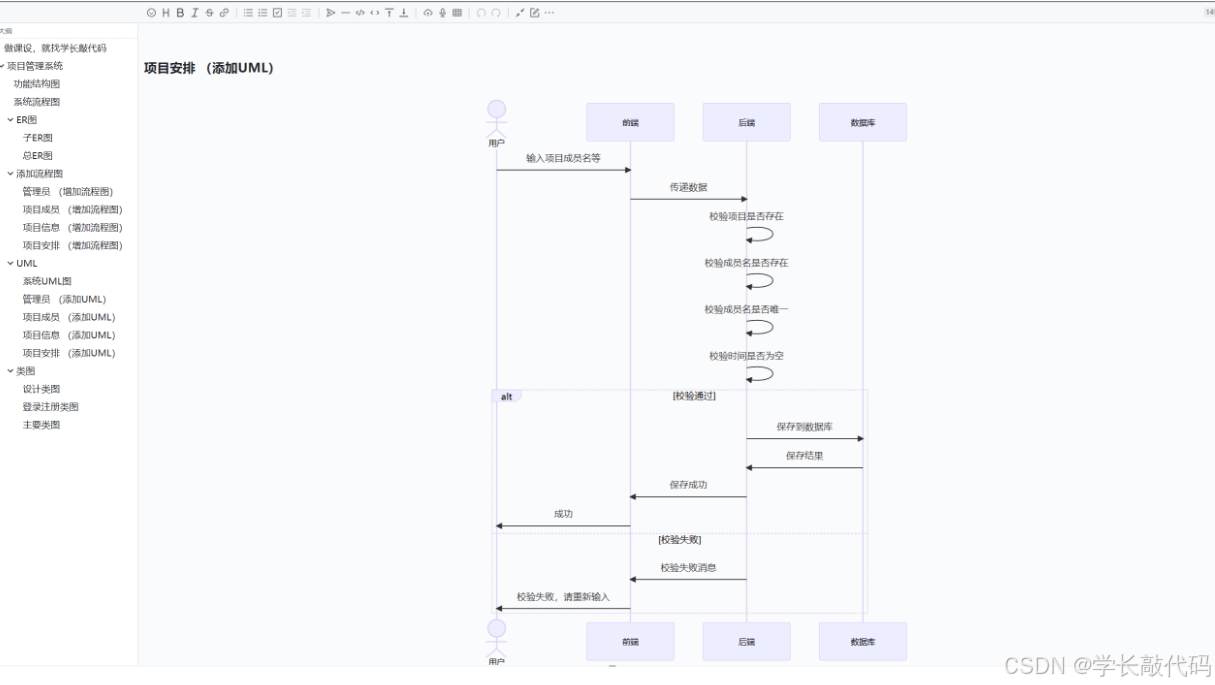The image size is (1215, 685).
Task: Collapse the ER图 outline section
Action: coord(11,120)
